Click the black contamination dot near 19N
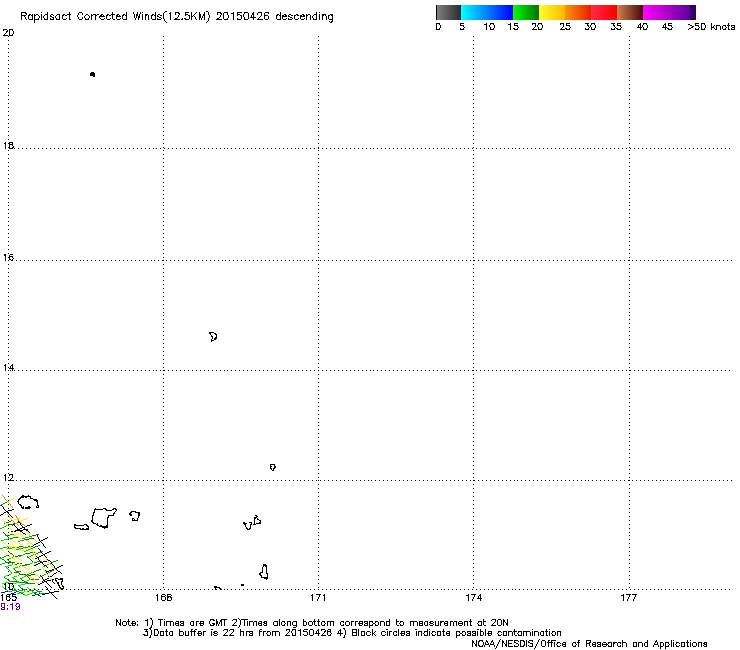740x650 pixels. pyautogui.click(x=92, y=74)
